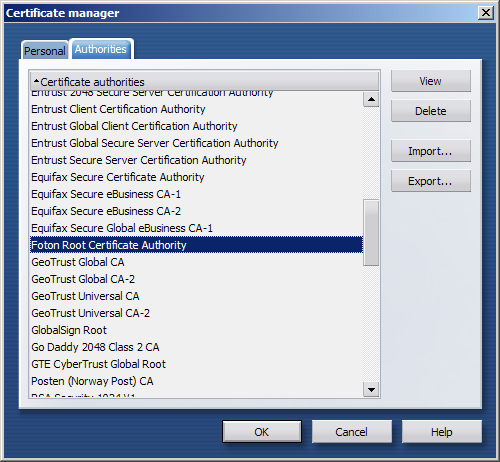This screenshot has width=500, height=462.
Task: Select Foton Root Certificate Authority entry
Action: coord(196,245)
